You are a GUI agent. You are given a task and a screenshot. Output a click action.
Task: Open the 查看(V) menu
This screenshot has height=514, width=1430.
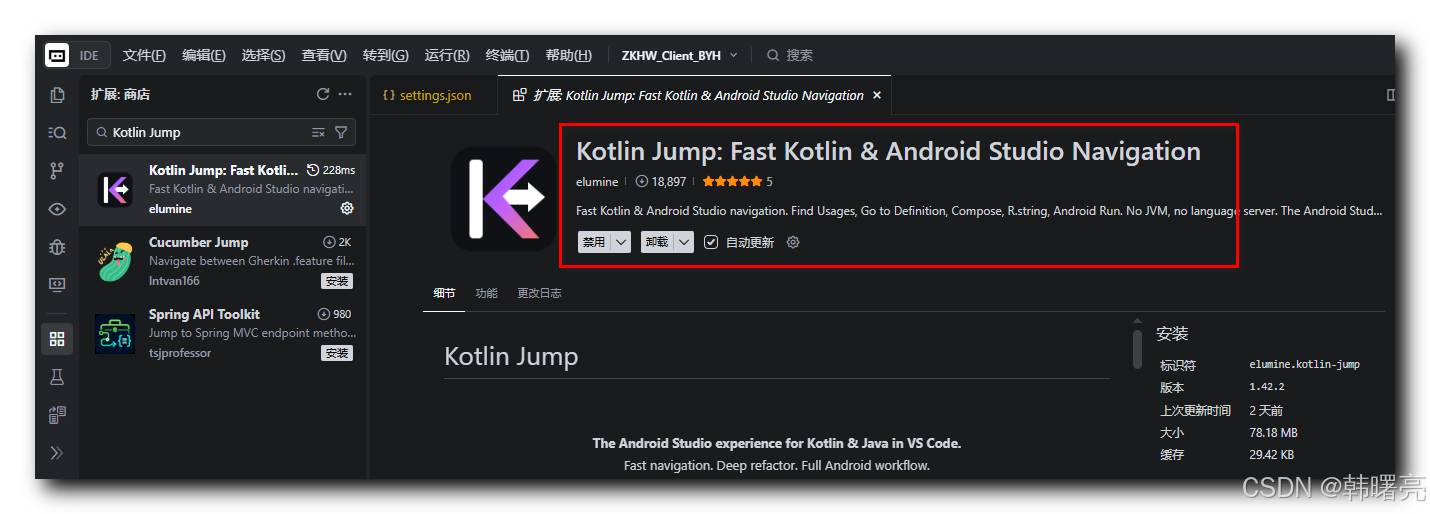(x=324, y=55)
